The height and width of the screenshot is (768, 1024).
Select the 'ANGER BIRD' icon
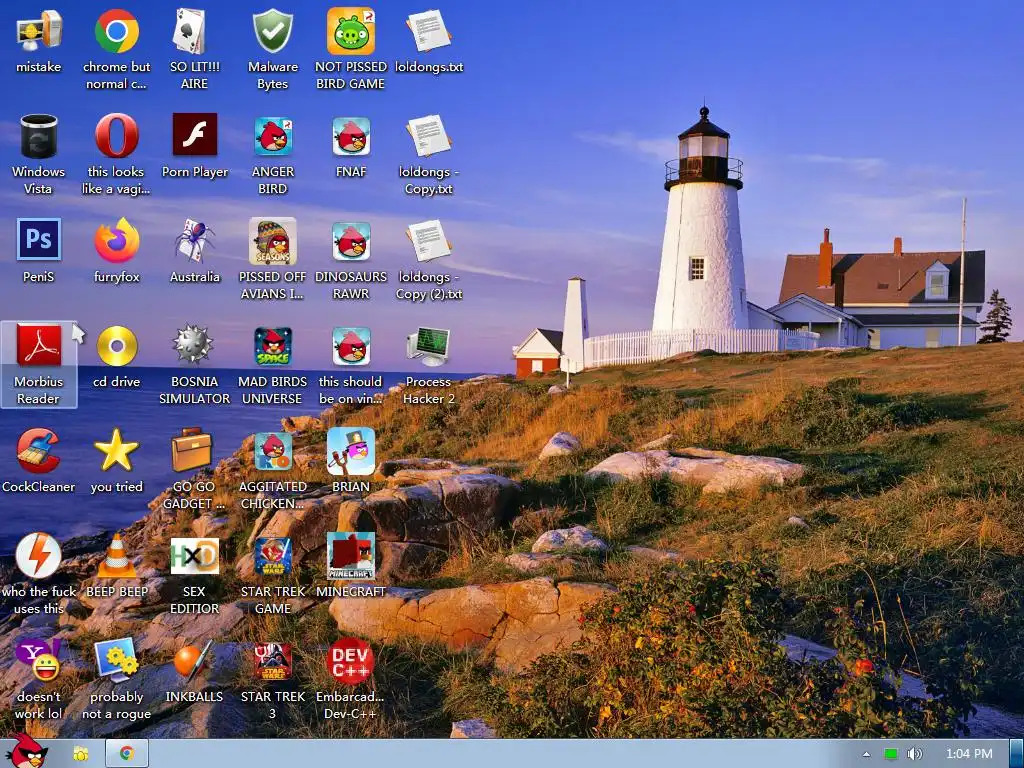pos(272,136)
